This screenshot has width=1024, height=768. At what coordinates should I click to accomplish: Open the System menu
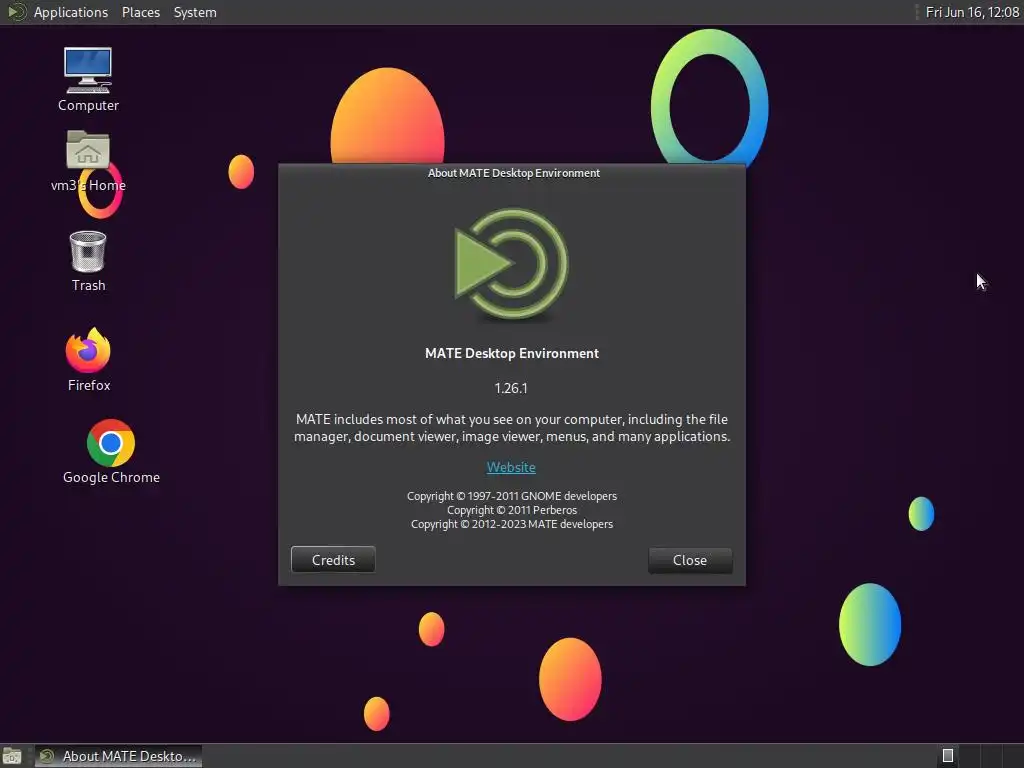195,12
